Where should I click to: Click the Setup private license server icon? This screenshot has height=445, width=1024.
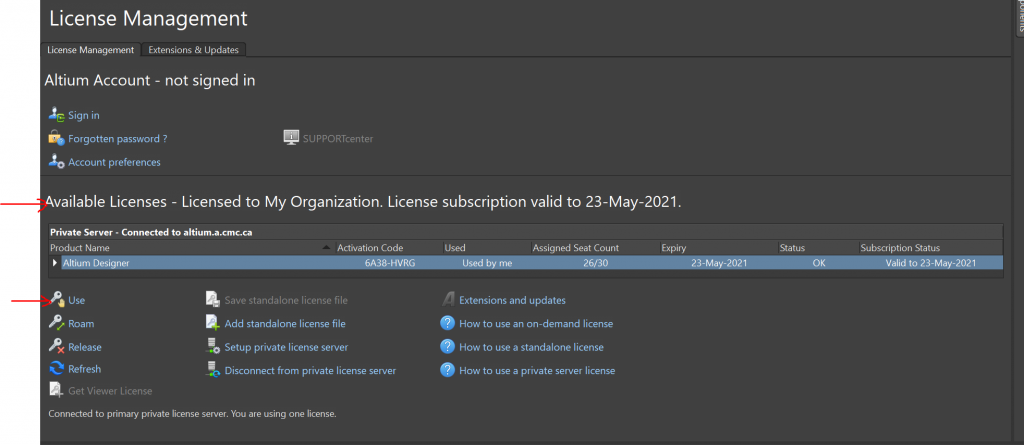213,346
